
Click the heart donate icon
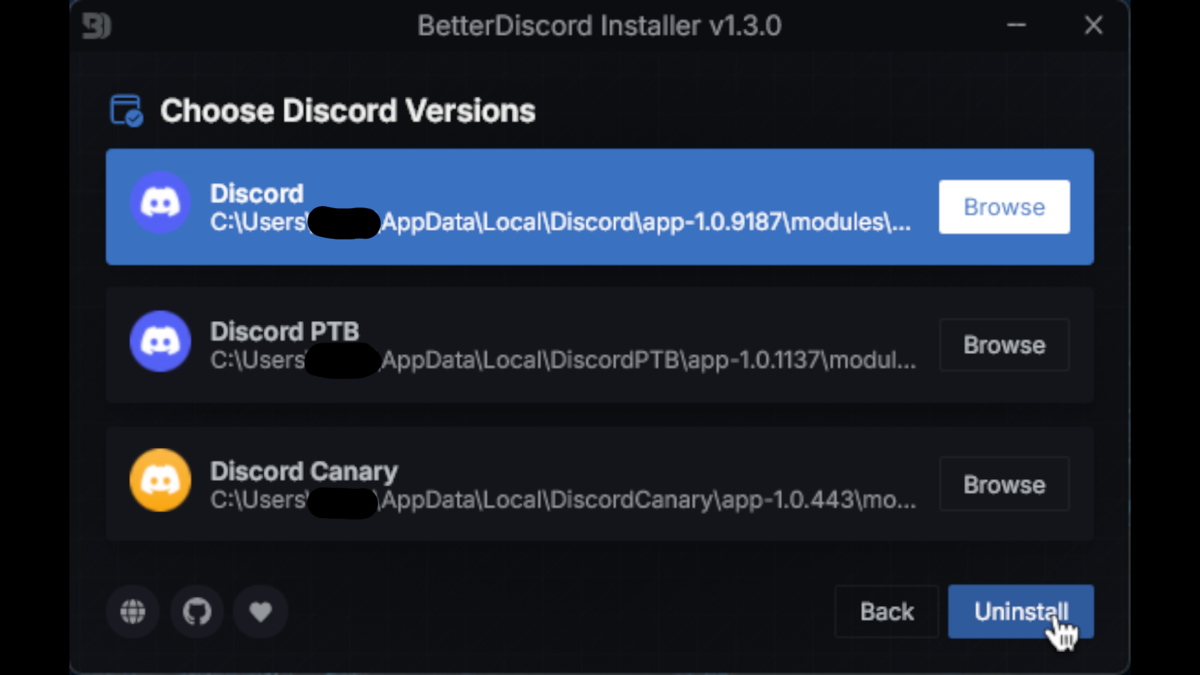pyautogui.click(x=261, y=611)
